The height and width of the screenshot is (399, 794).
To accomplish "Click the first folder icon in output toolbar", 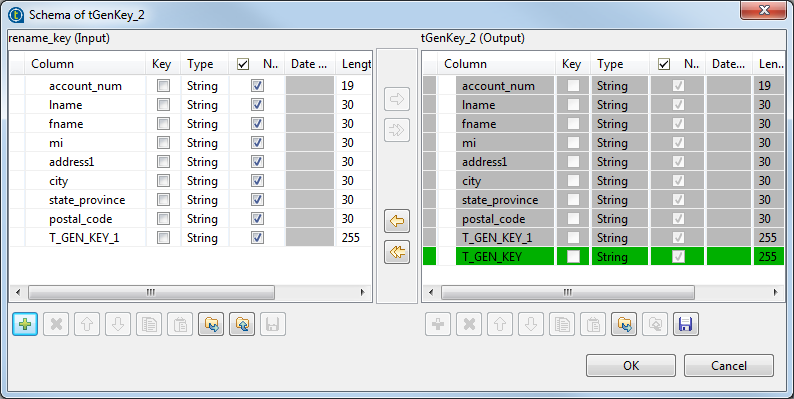I will (x=624, y=324).
